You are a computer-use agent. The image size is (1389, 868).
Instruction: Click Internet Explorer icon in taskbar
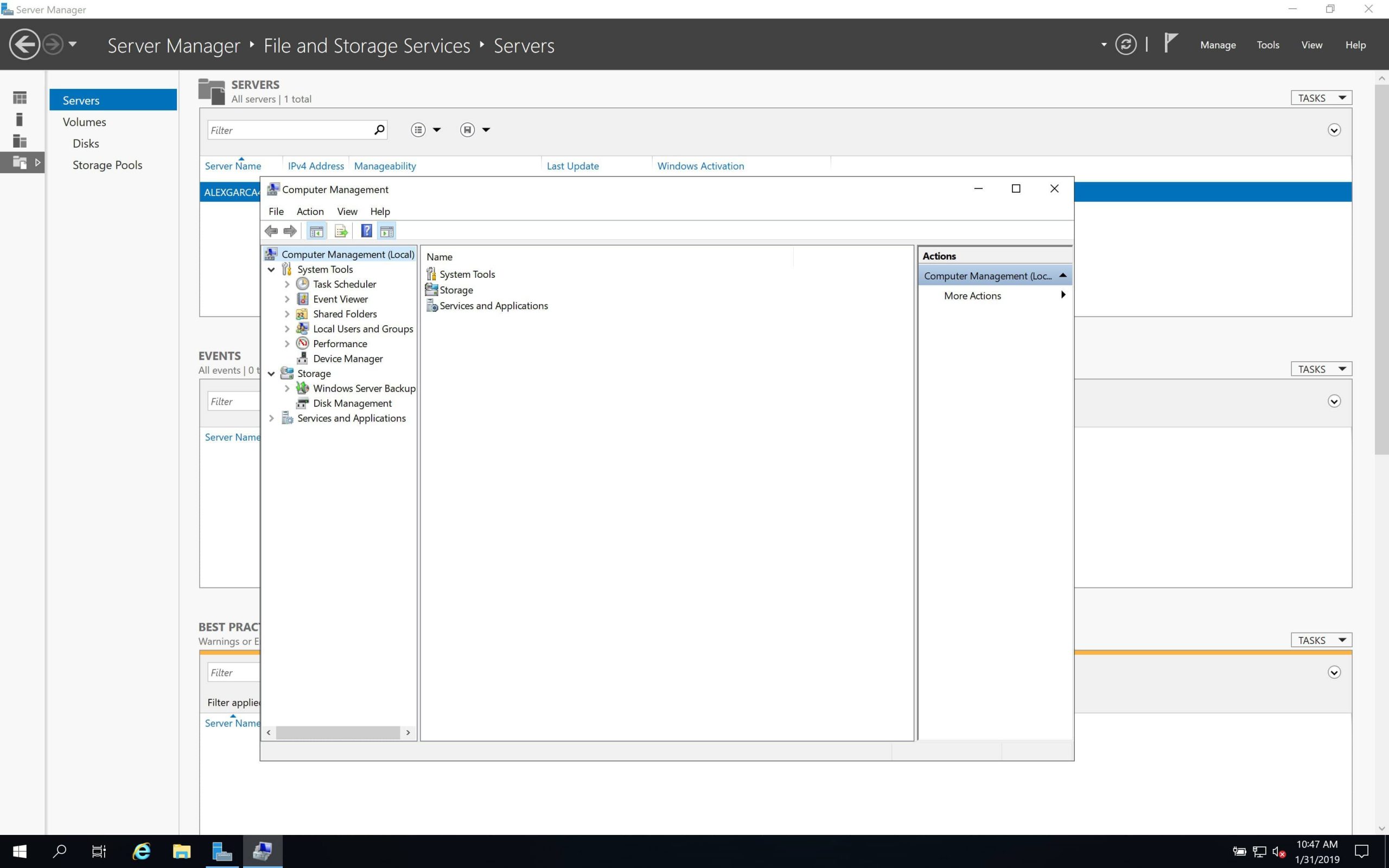tap(141, 851)
